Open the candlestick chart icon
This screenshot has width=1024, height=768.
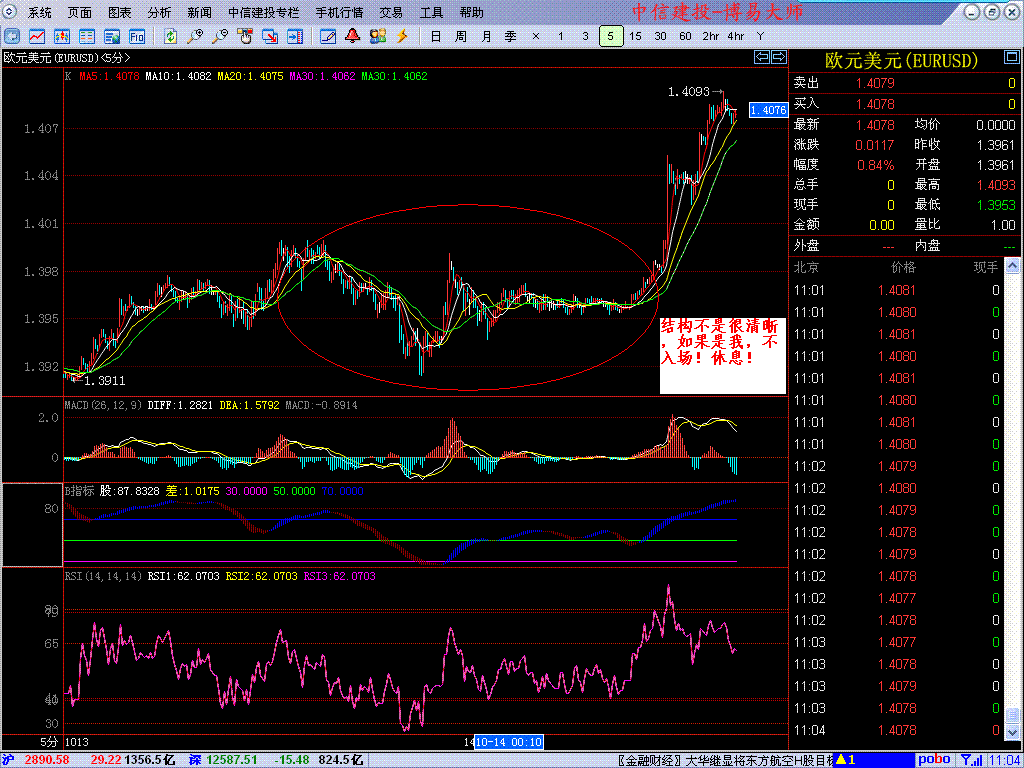click(62, 36)
